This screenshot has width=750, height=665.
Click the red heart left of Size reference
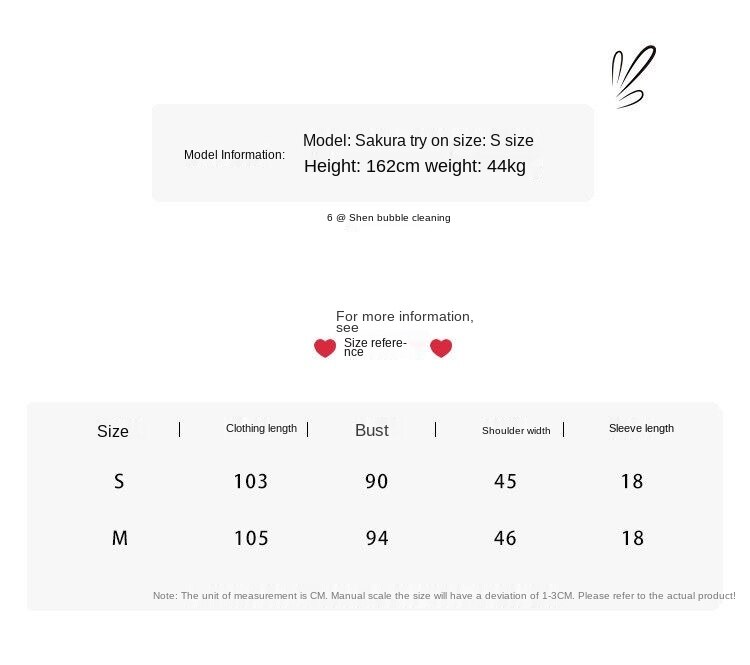pos(325,348)
